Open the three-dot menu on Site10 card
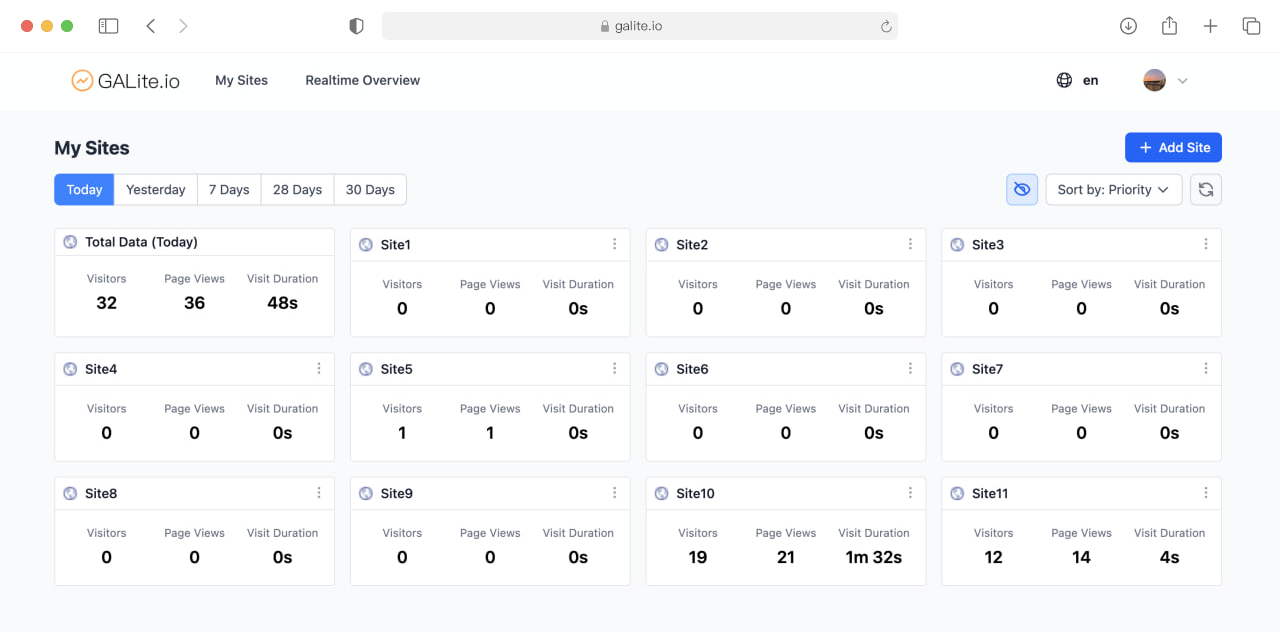Viewport: 1280px width, 632px height. (x=910, y=493)
